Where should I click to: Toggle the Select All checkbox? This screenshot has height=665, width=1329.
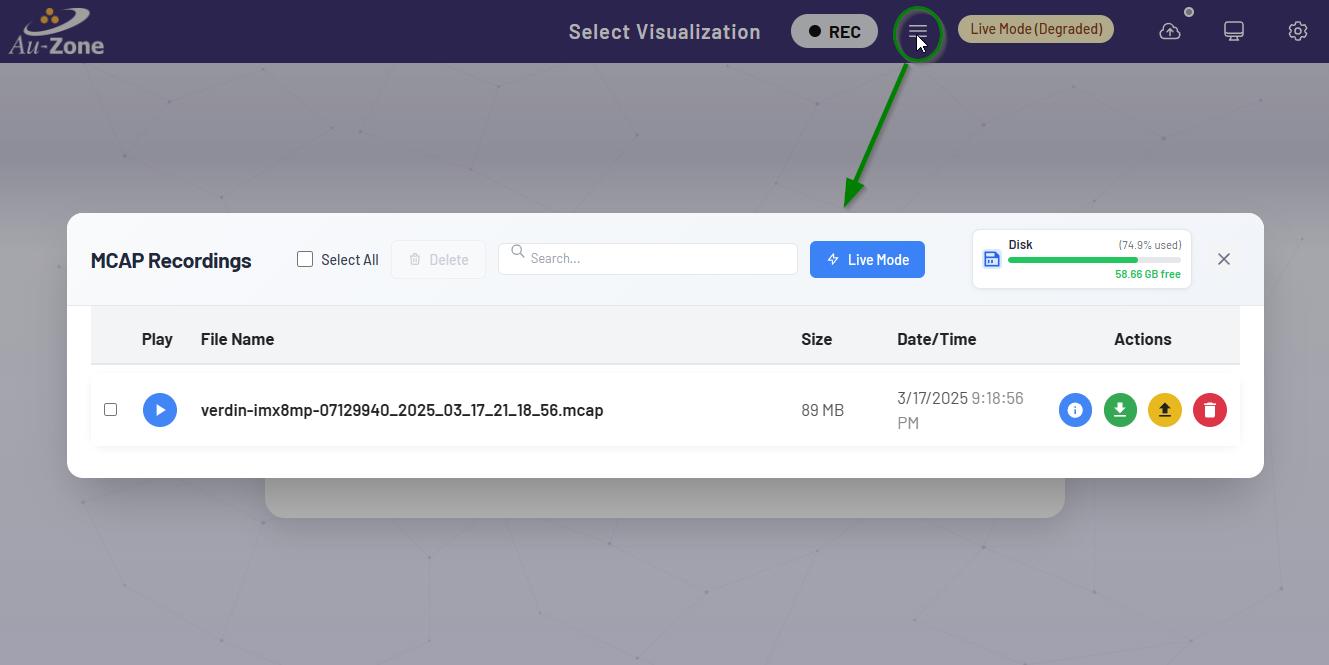click(306, 260)
